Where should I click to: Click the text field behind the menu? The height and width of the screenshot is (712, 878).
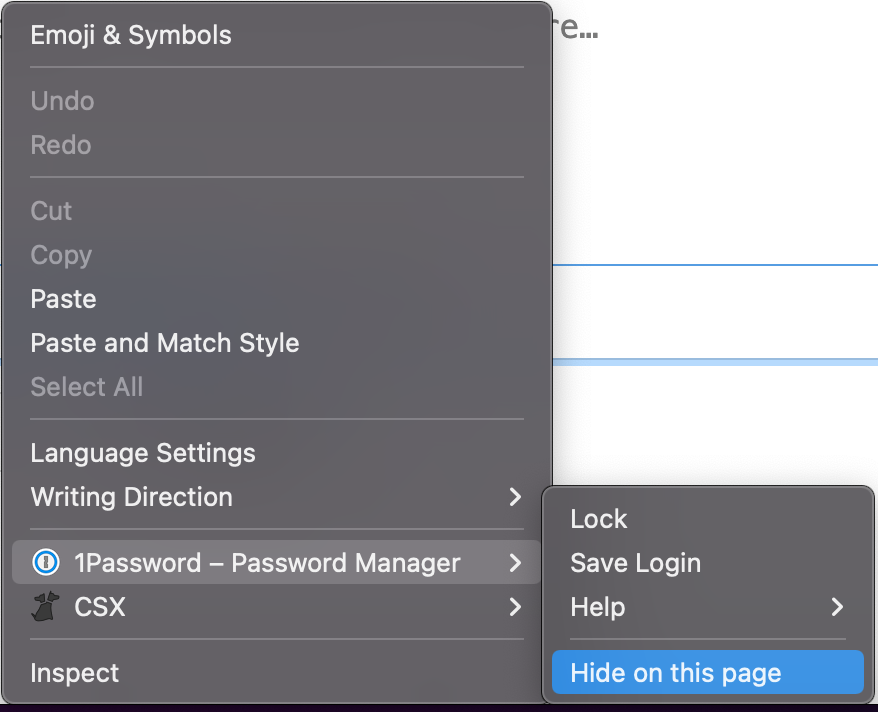(715, 312)
